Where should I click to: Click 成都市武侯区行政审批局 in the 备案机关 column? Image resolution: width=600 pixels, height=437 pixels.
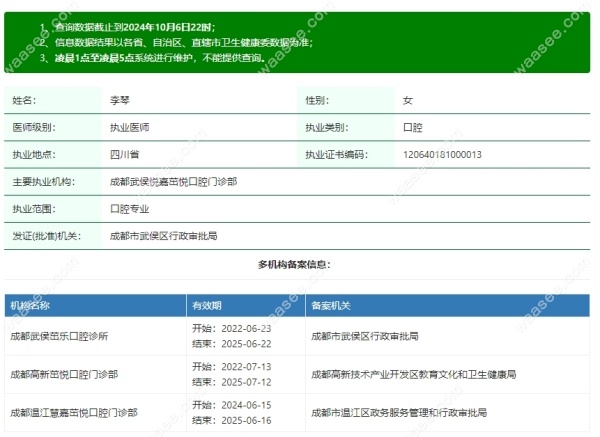[x=365, y=336]
